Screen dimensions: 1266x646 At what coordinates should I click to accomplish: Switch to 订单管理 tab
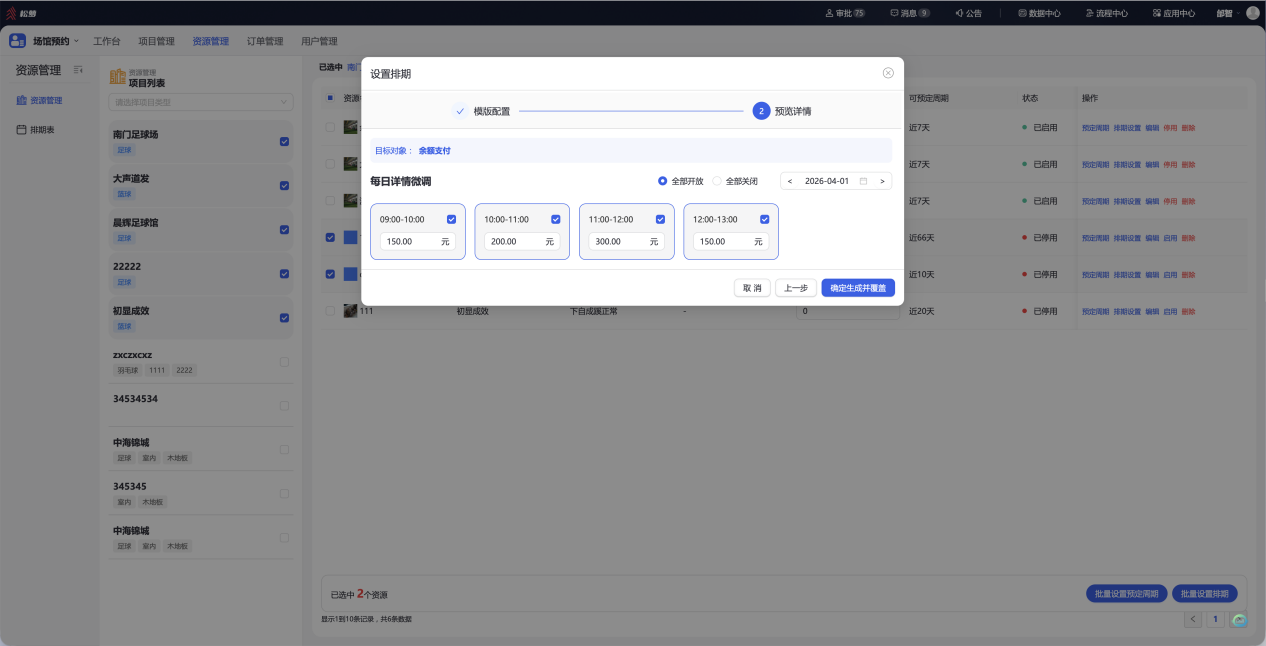pyautogui.click(x=265, y=41)
